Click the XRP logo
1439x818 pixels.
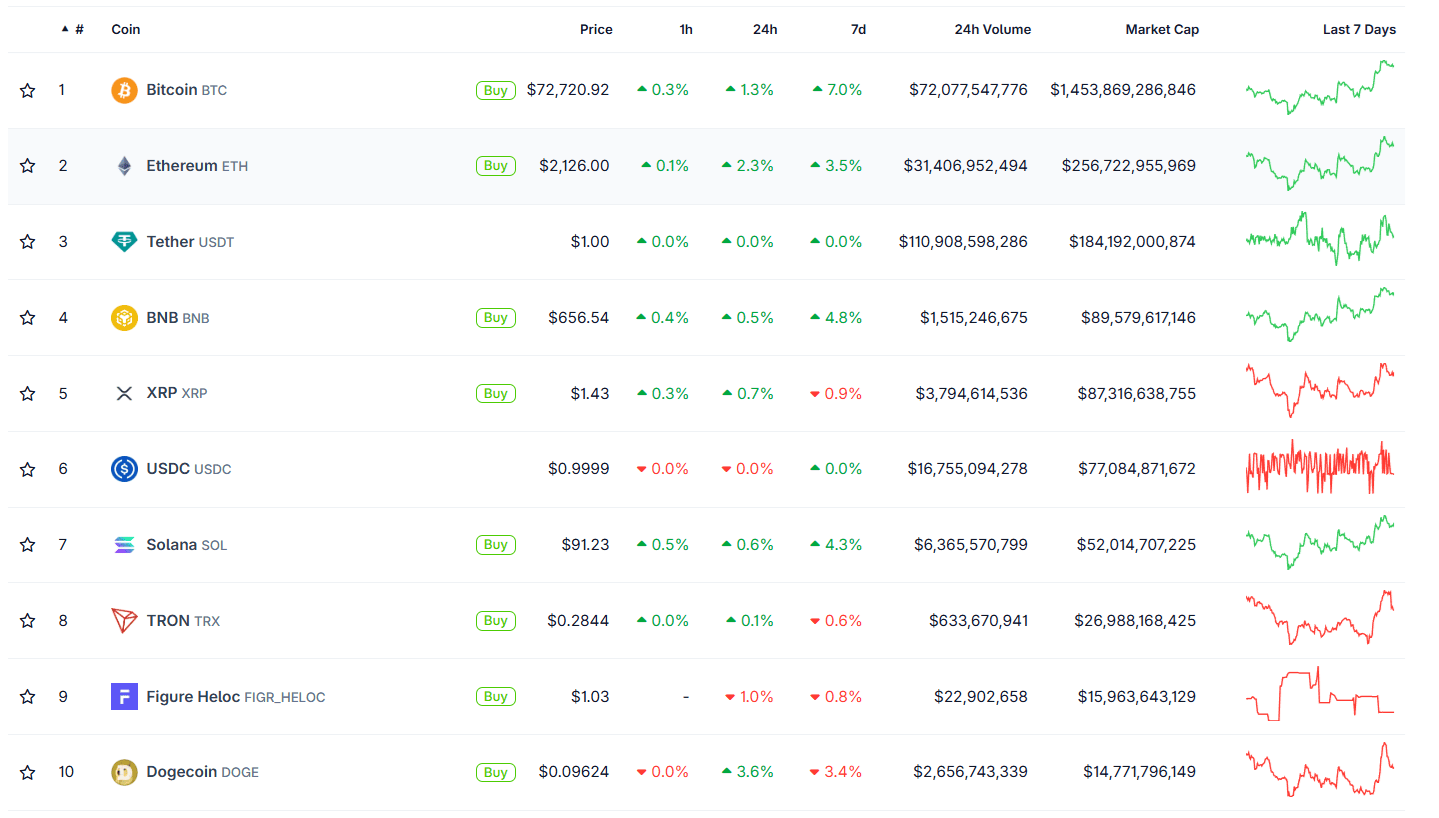click(123, 393)
